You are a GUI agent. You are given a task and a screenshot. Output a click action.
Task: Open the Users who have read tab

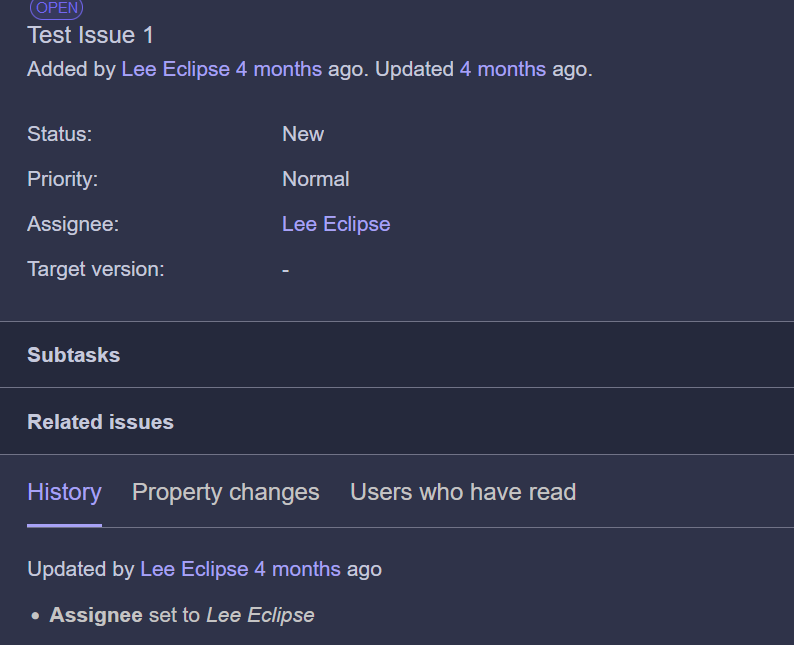point(463,492)
